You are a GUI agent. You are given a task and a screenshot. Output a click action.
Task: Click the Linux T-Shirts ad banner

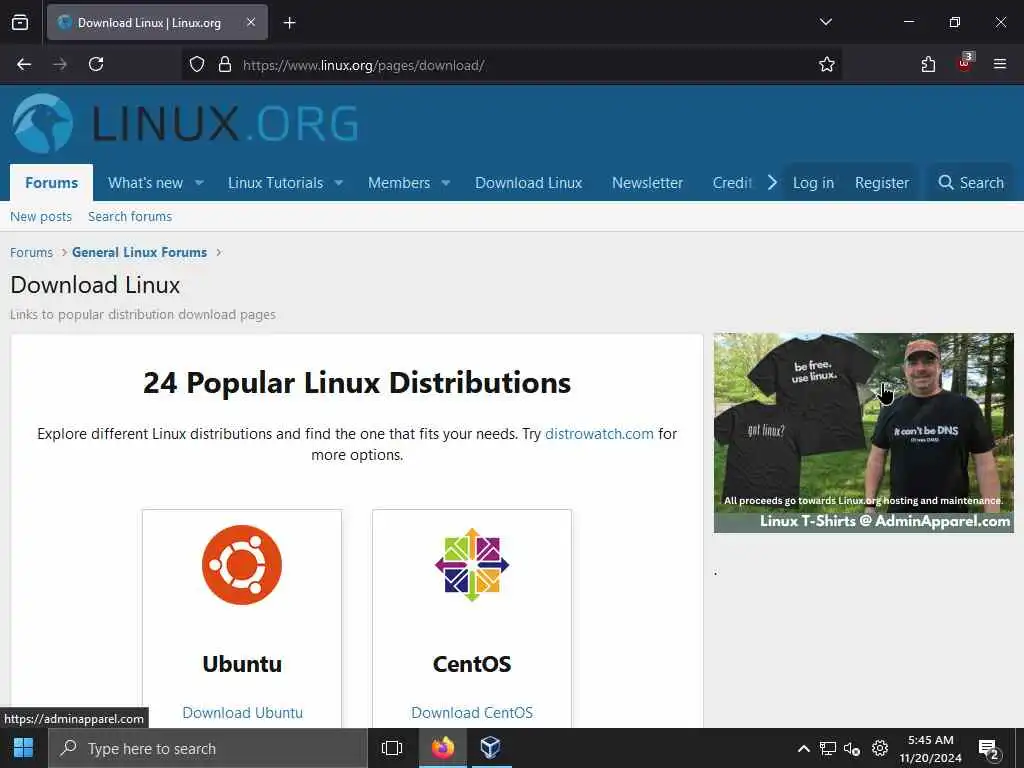(863, 433)
